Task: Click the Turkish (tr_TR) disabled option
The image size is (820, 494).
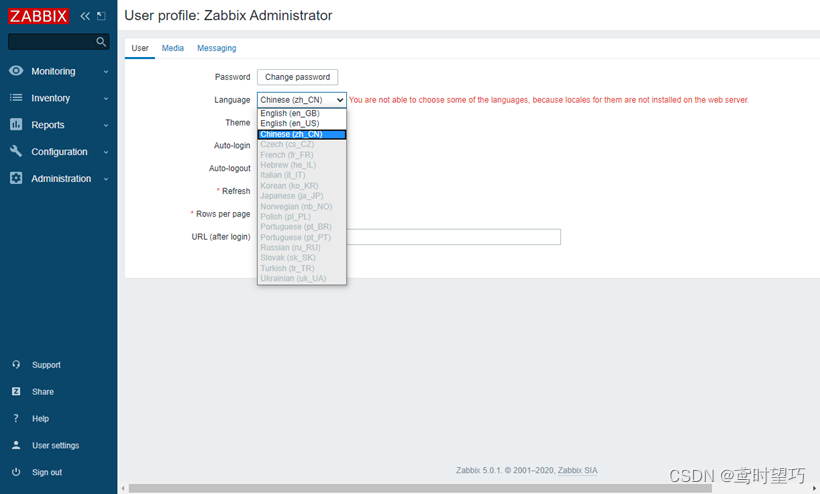Action: point(302,268)
